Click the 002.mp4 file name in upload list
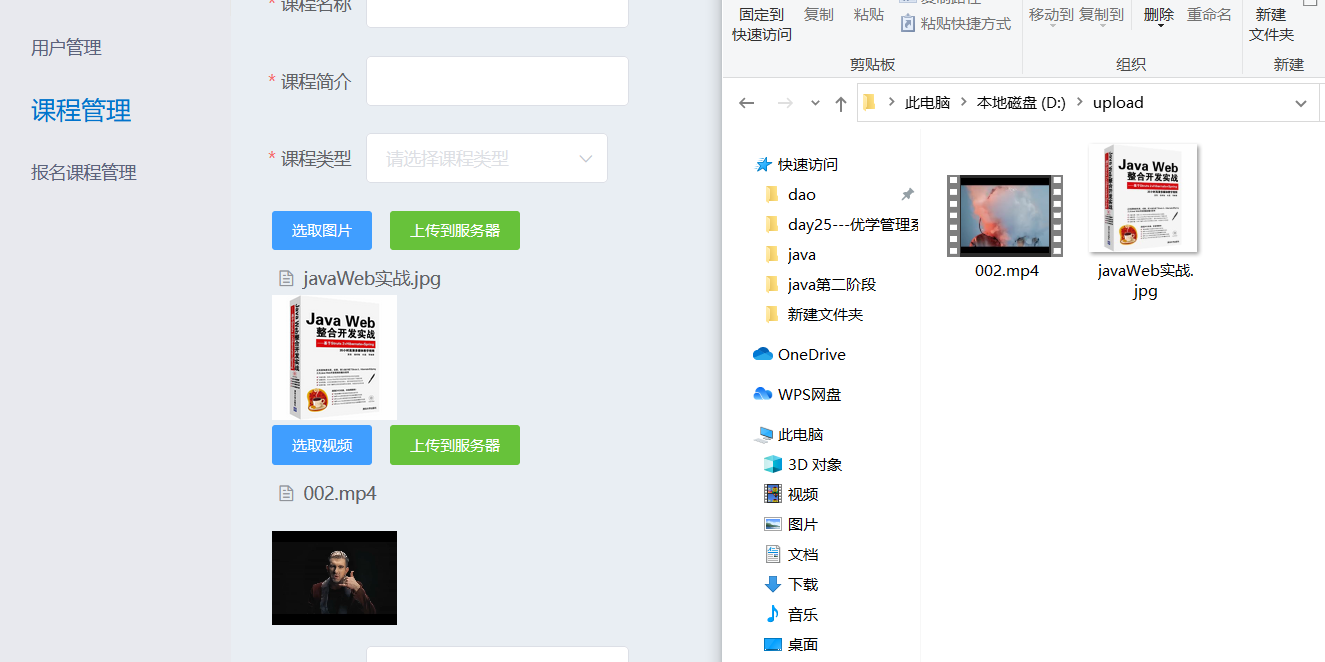 tap(340, 493)
